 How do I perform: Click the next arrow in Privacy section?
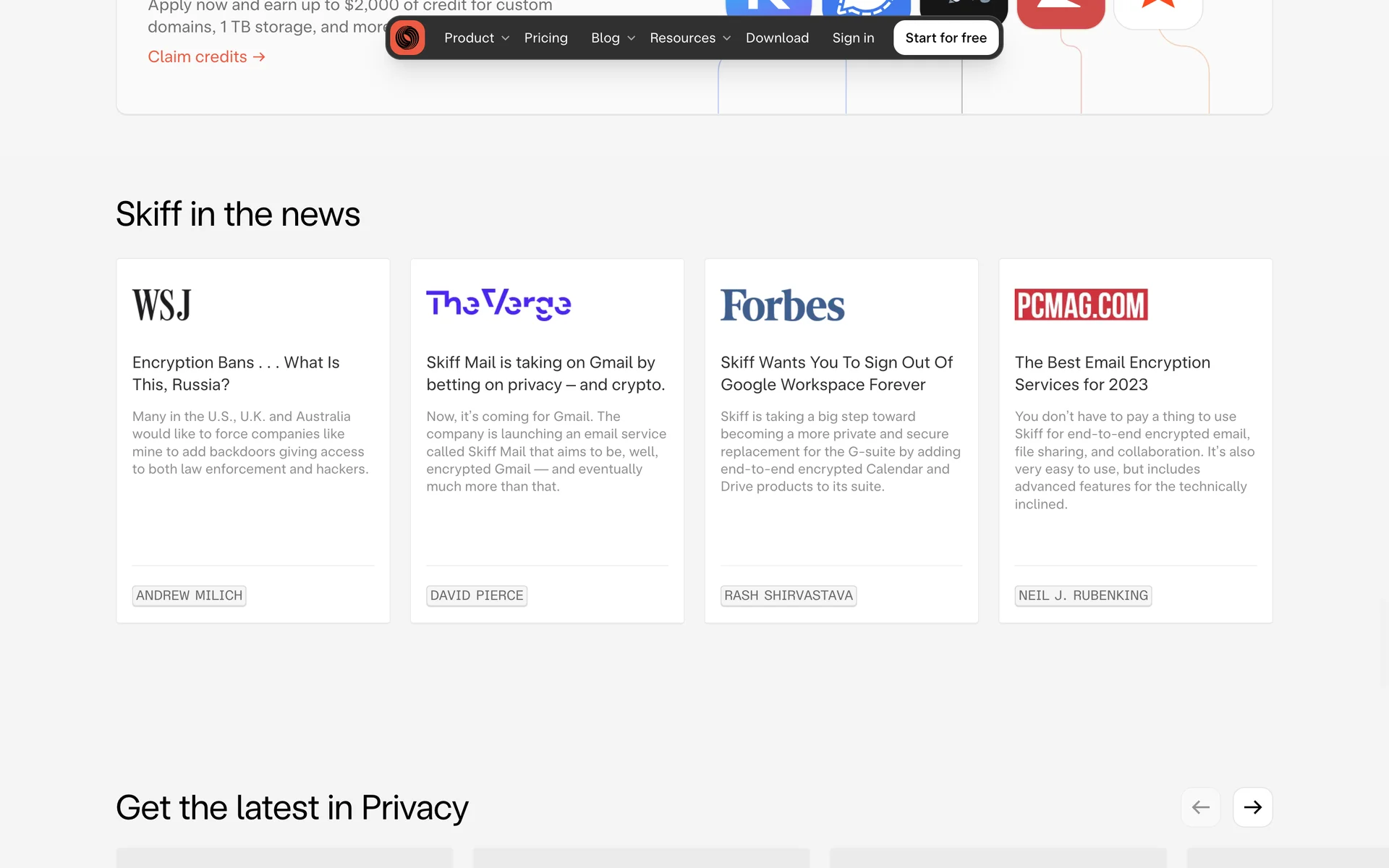click(1252, 807)
